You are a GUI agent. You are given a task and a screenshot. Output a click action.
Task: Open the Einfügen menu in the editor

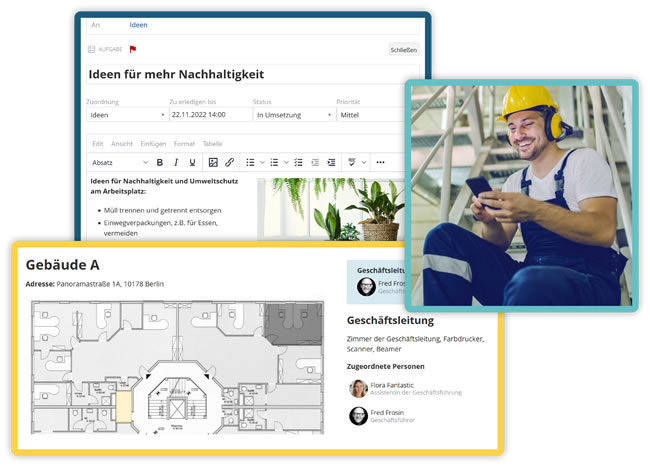[x=153, y=143]
